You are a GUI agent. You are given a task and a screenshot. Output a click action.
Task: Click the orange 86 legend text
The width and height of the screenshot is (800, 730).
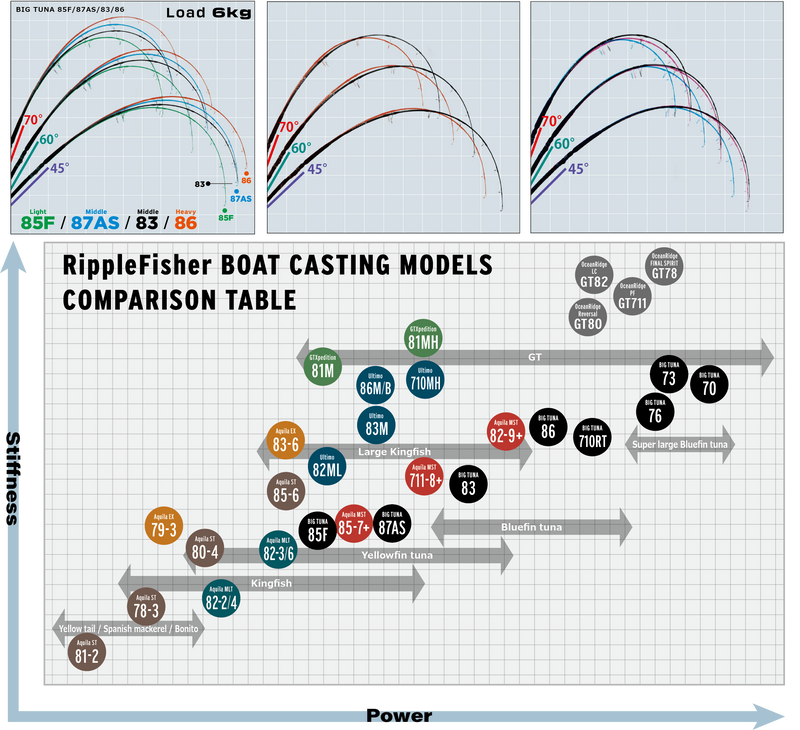coord(185,222)
